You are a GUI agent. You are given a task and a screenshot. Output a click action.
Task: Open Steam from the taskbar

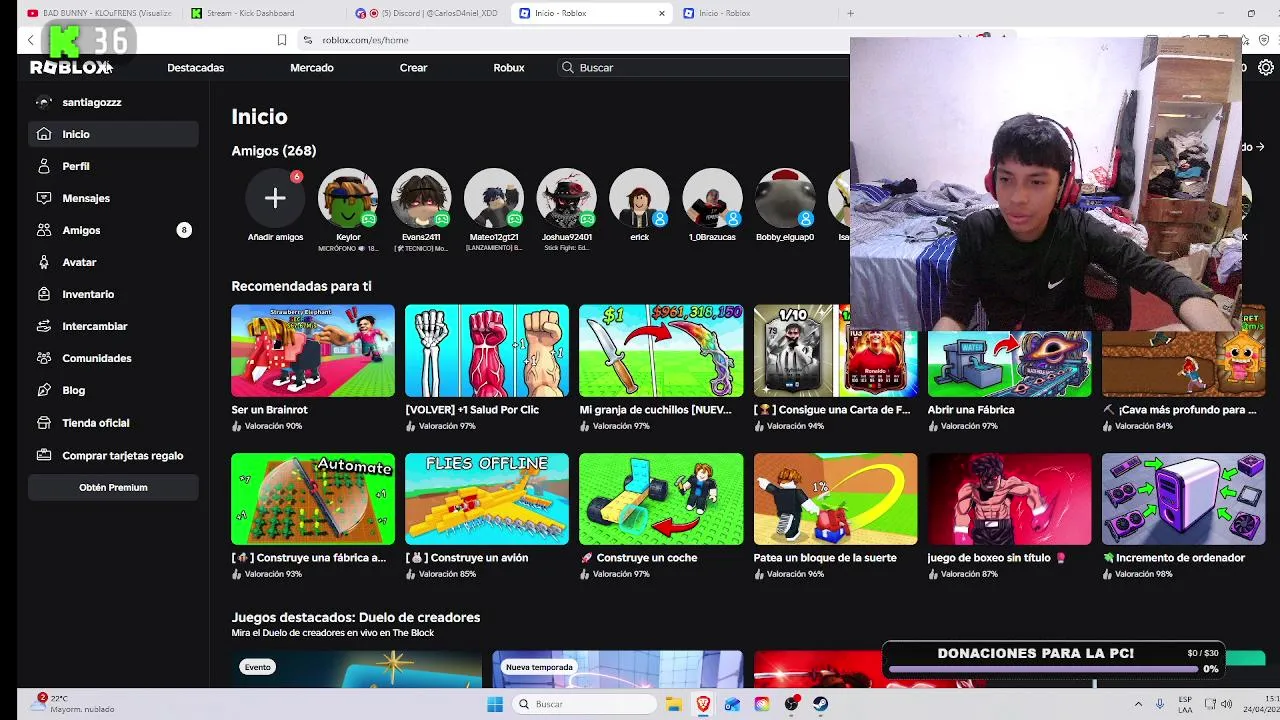(820, 704)
